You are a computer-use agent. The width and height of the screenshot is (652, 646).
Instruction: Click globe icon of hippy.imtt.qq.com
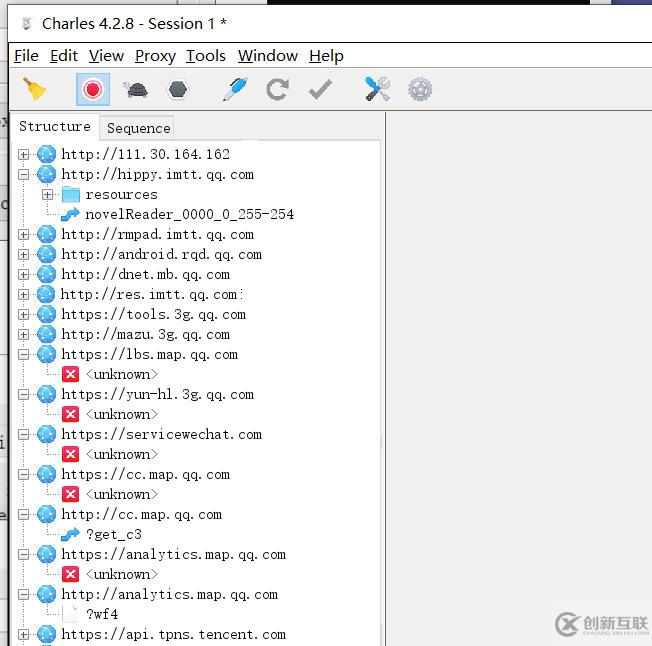click(x=47, y=174)
